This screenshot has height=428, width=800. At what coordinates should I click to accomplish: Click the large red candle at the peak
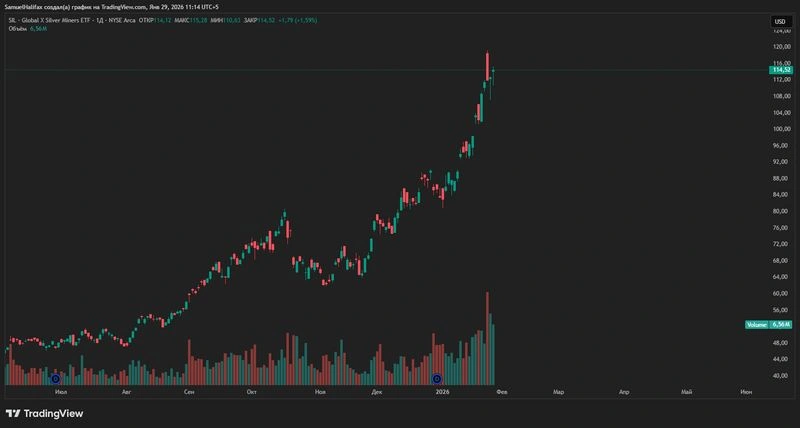coord(487,66)
